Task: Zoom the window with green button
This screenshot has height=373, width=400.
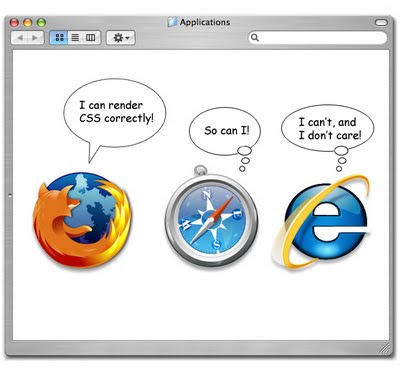Action: (41, 23)
